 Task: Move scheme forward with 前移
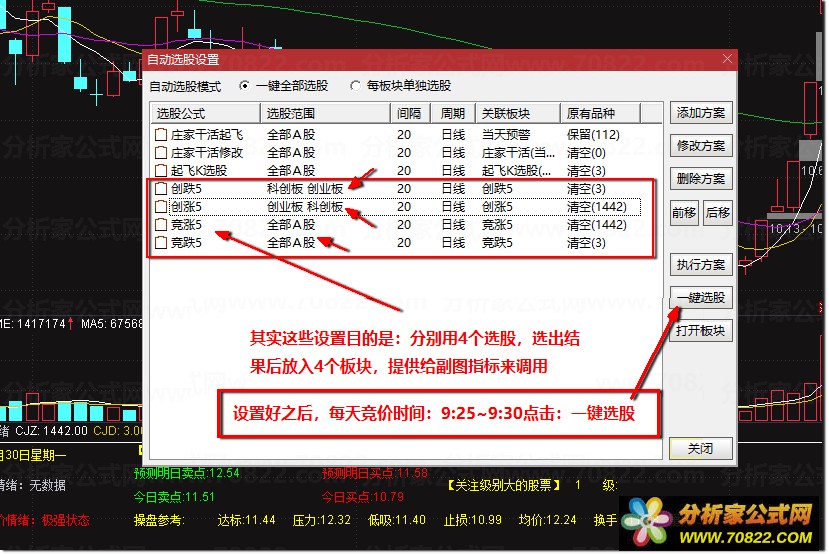coord(684,213)
